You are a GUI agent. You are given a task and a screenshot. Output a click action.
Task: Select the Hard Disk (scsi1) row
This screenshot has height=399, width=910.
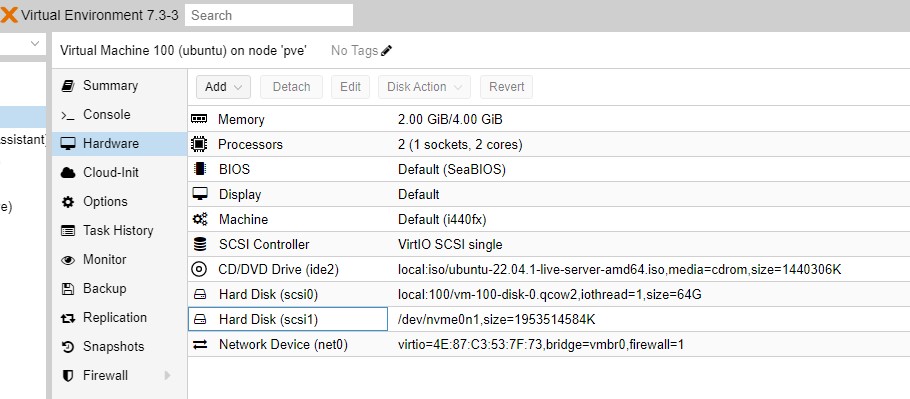pyautogui.click(x=549, y=320)
